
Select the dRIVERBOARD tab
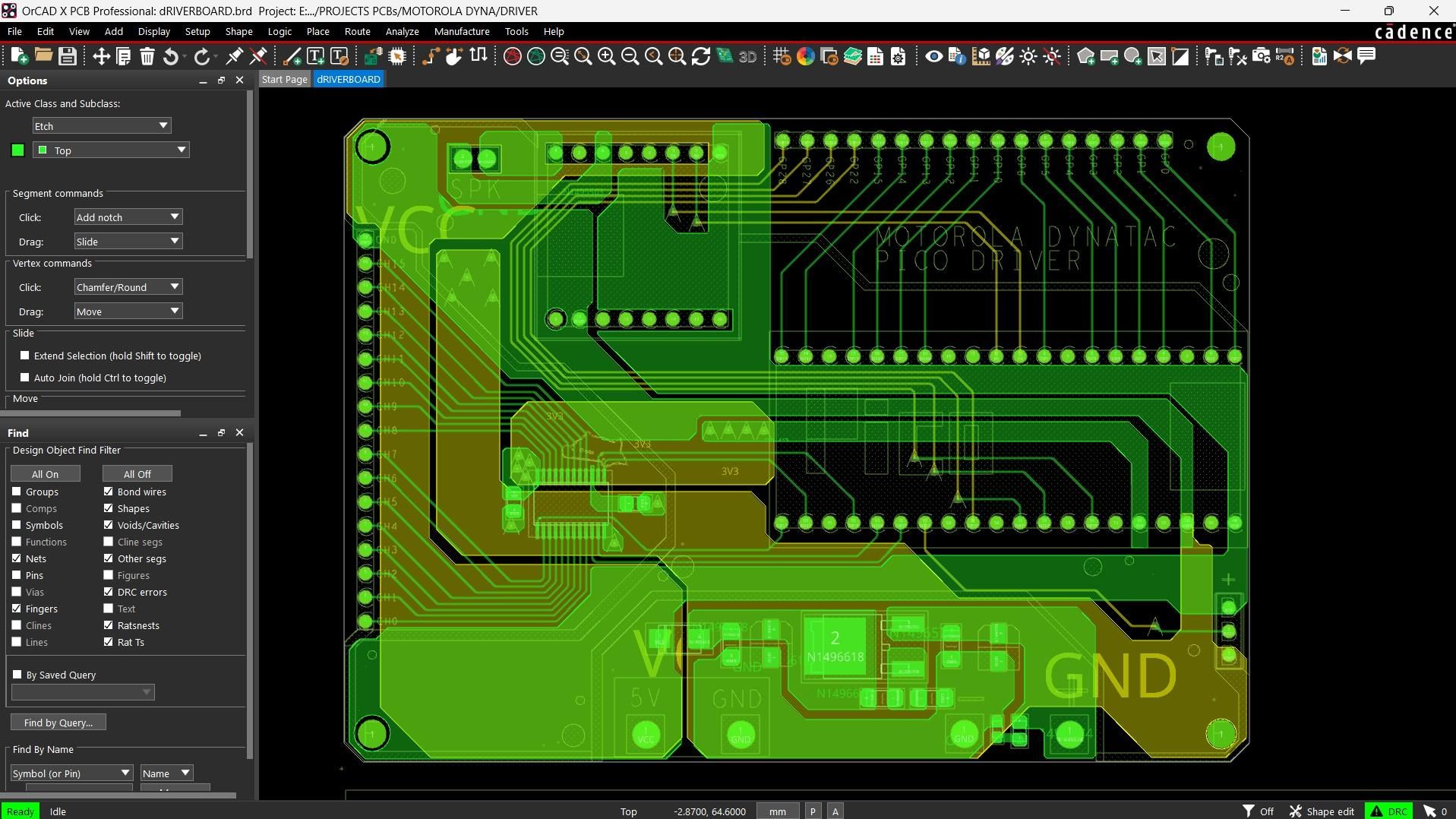349,79
